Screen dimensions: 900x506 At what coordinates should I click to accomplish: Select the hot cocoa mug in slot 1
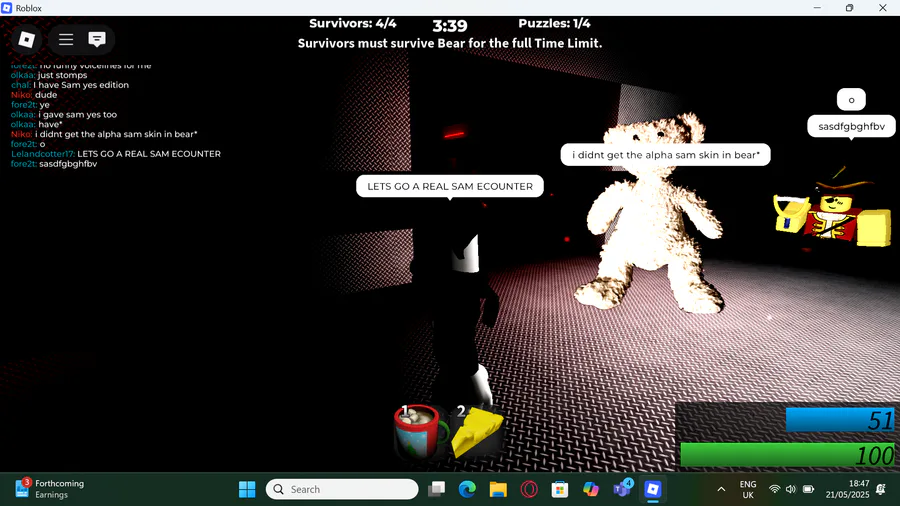coord(420,431)
